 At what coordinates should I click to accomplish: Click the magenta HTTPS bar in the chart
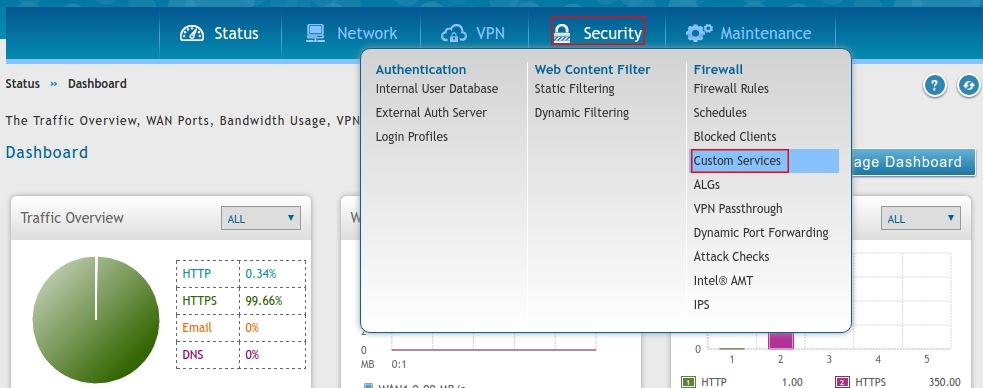click(781, 340)
